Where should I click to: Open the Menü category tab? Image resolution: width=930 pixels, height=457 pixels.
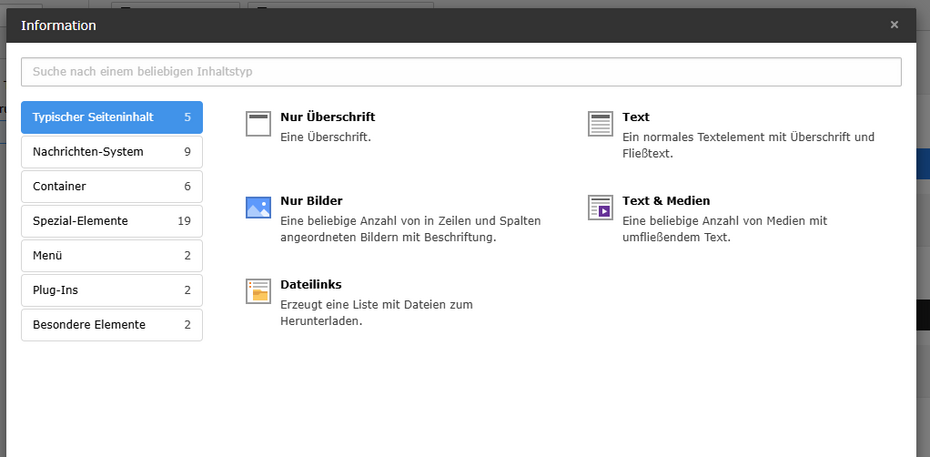[111, 256]
